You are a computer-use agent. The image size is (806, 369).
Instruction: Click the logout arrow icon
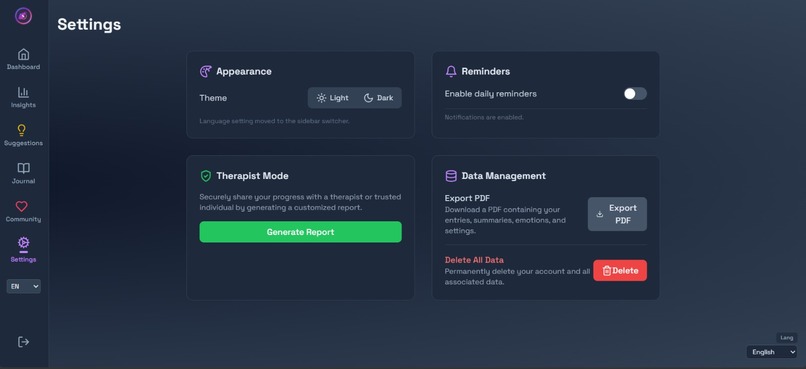[x=24, y=342]
